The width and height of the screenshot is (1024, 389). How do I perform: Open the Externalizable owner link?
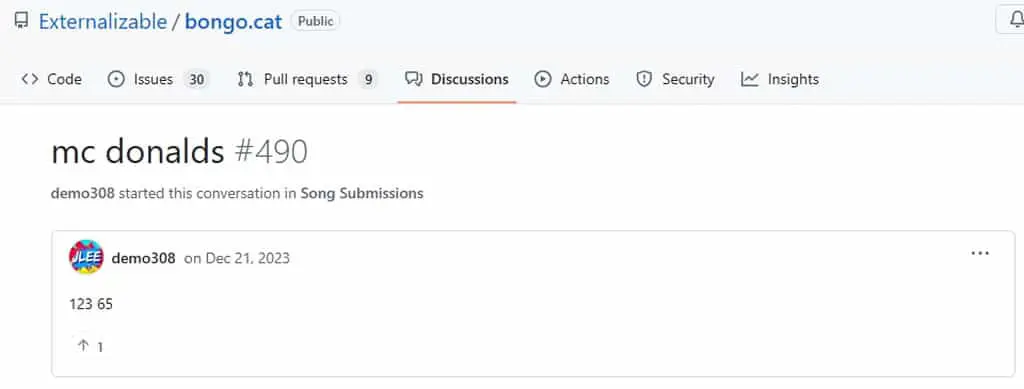click(x=103, y=22)
